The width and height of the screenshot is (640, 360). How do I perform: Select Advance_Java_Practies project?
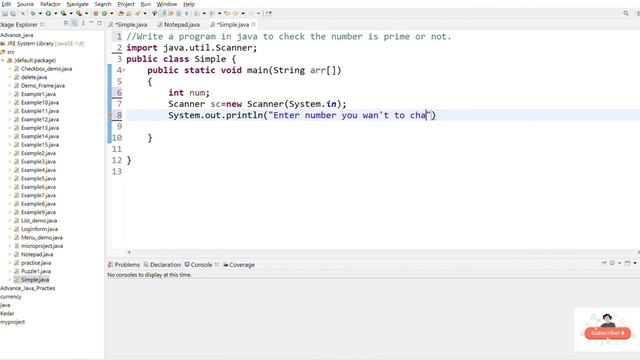(x=28, y=288)
